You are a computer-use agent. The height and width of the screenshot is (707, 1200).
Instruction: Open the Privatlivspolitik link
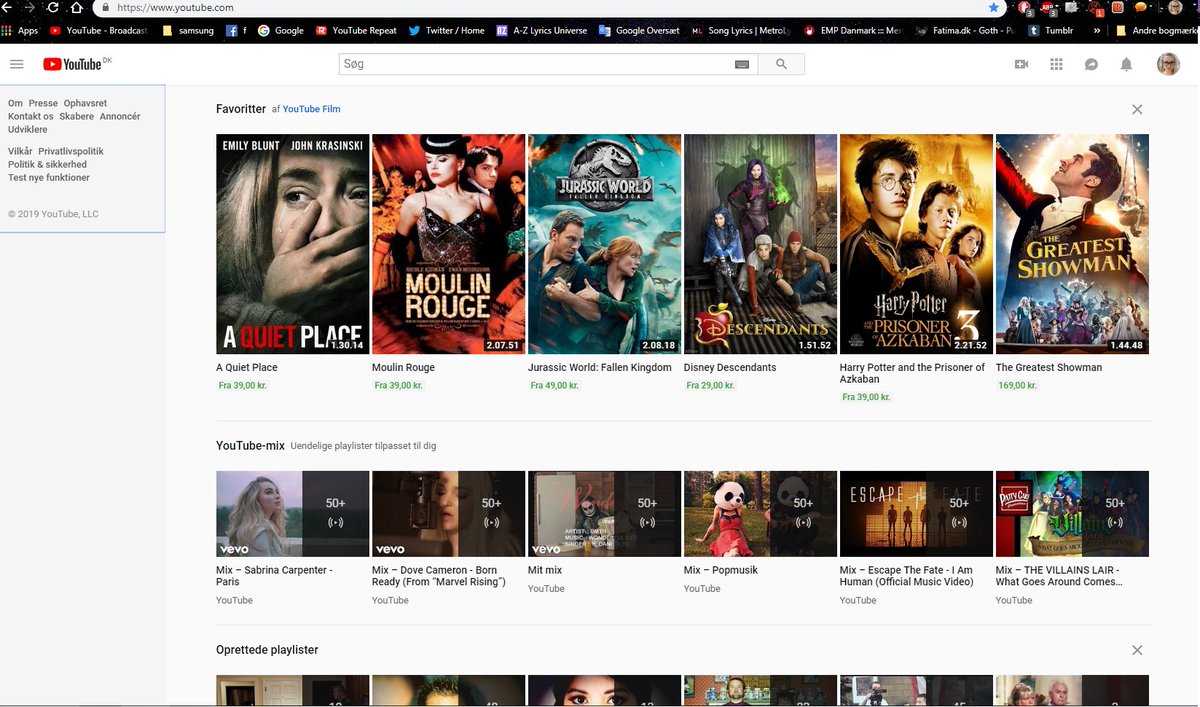(x=71, y=151)
